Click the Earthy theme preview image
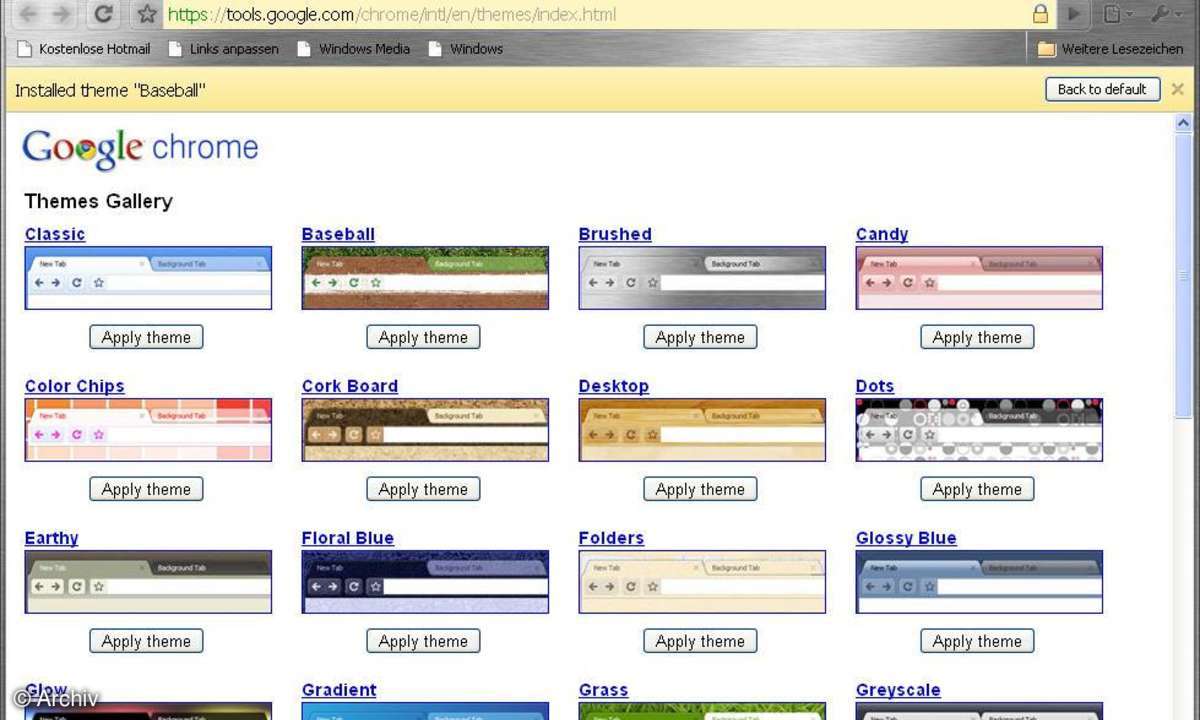 (148, 582)
